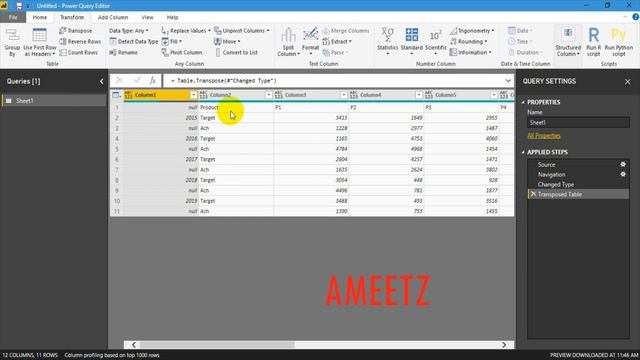The height and width of the screenshot is (360, 640).
Task: Click Run Python script
Action: (x=618, y=42)
